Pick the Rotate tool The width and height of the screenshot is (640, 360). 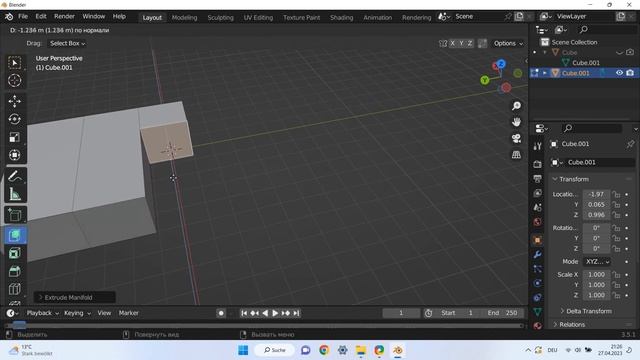click(x=15, y=119)
